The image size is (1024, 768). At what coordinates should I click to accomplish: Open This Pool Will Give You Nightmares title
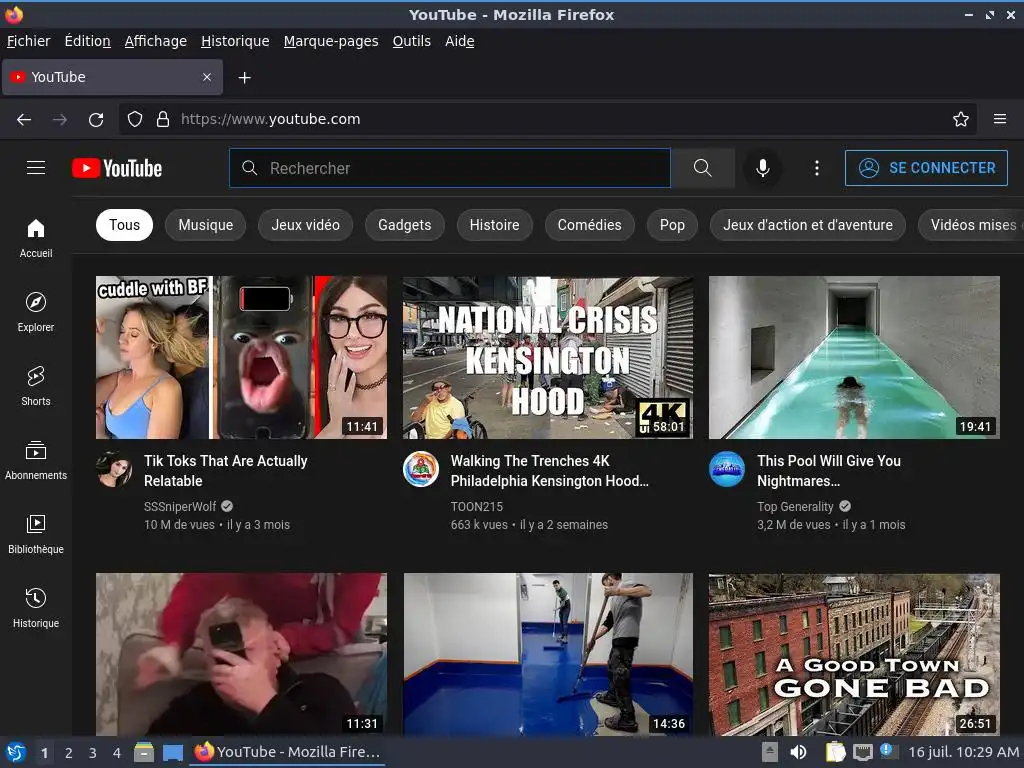[829, 471]
